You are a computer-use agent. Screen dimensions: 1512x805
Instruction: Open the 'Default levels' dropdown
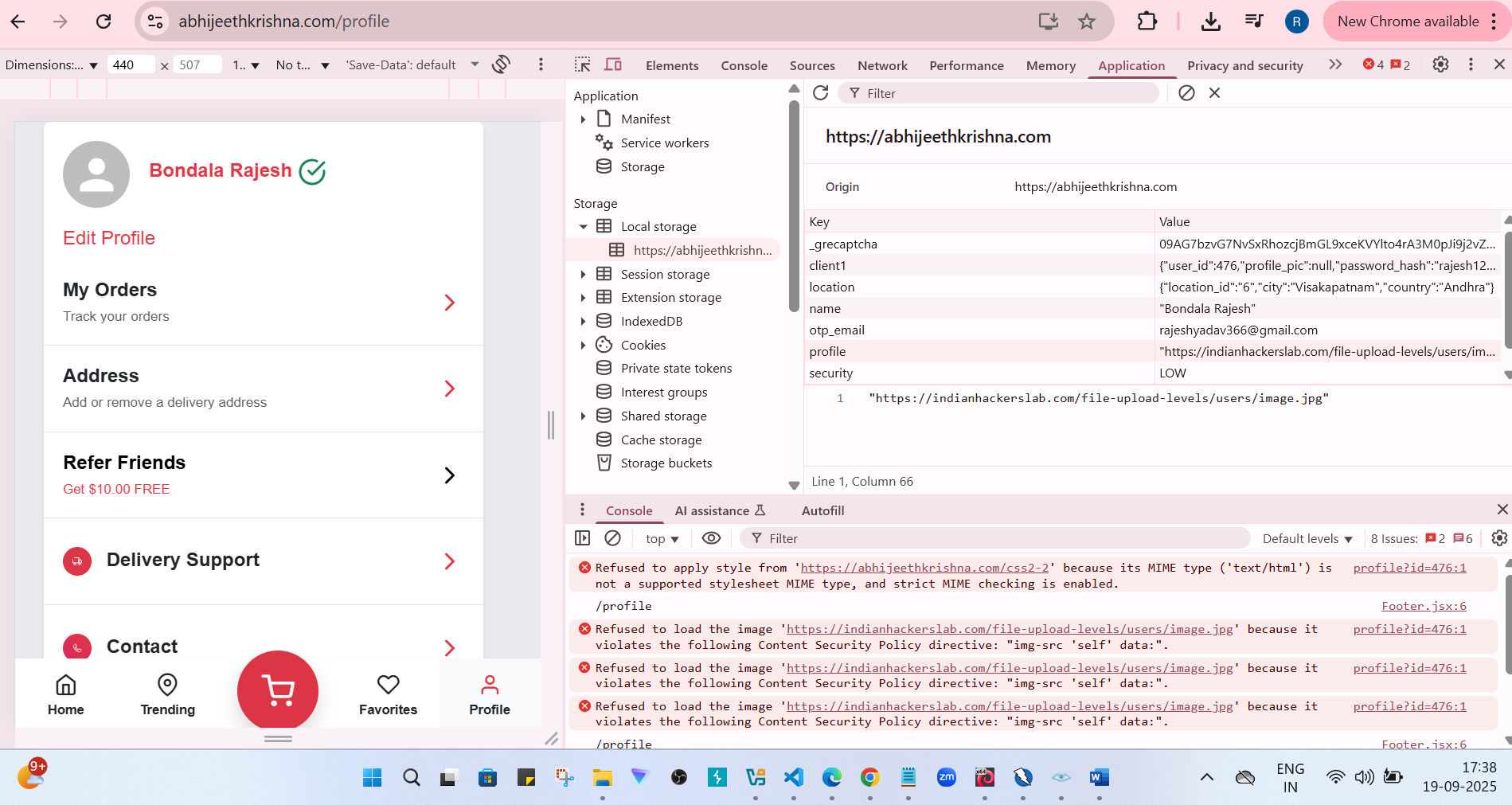click(1307, 538)
